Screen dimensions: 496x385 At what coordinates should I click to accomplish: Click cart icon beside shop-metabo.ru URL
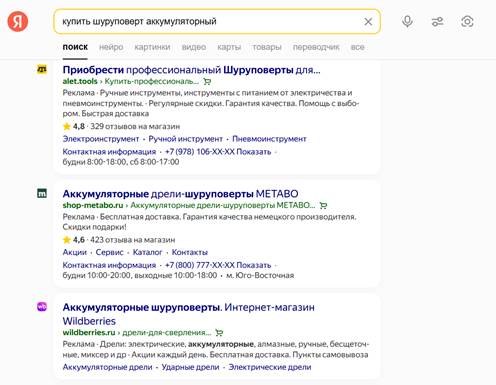tap(323, 205)
